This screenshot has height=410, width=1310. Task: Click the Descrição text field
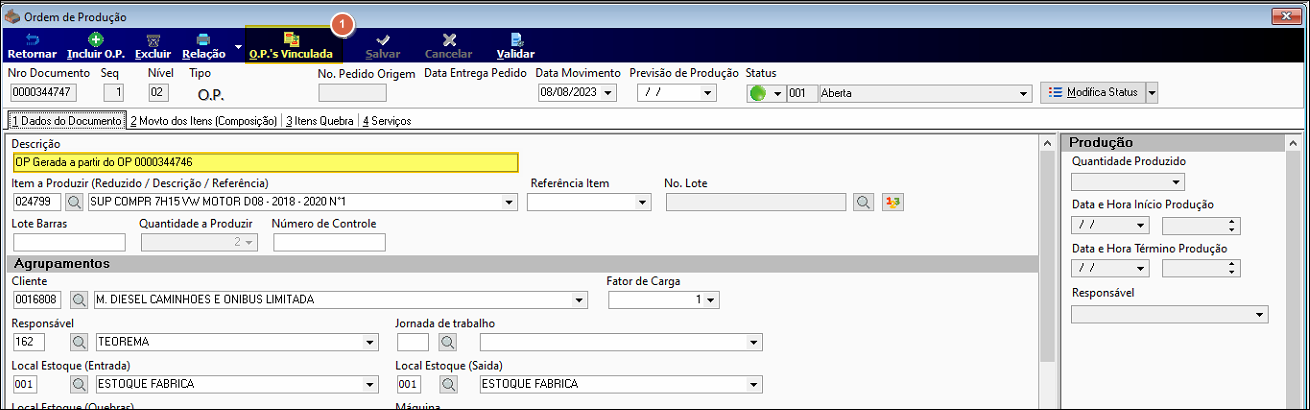[265, 162]
